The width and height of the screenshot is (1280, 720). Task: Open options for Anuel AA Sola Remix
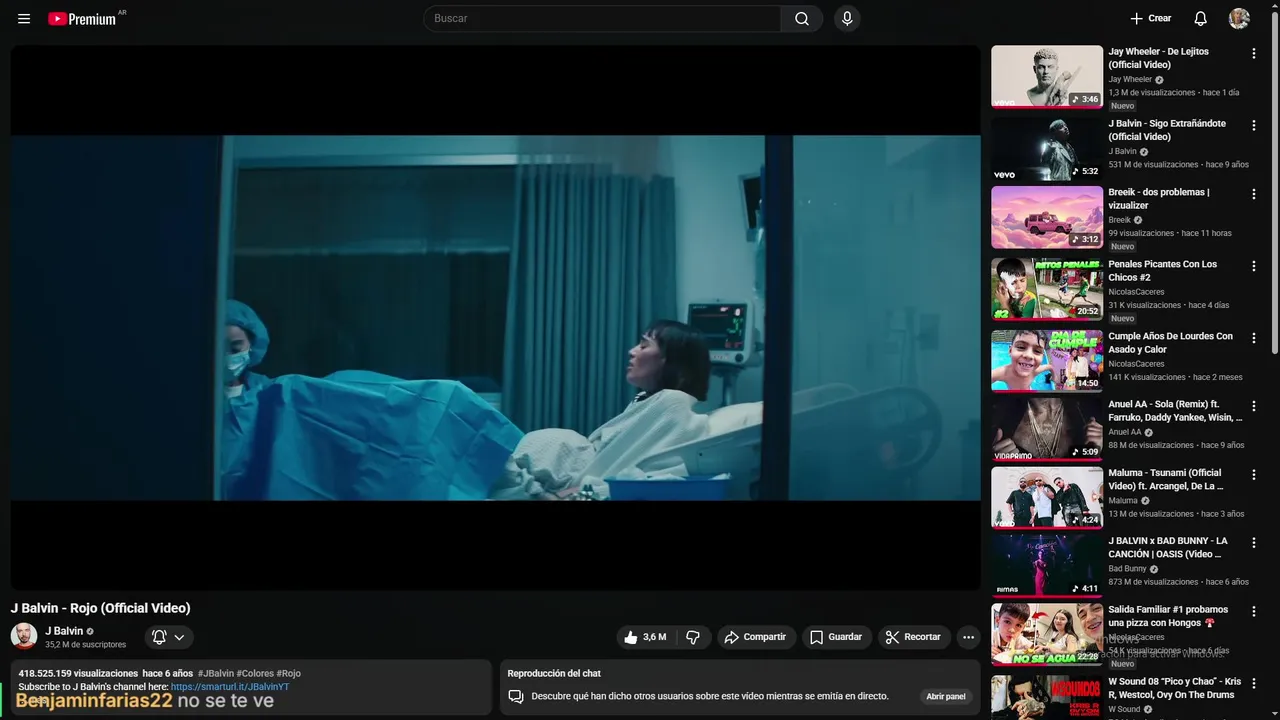pyautogui.click(x=1254, y=407)
